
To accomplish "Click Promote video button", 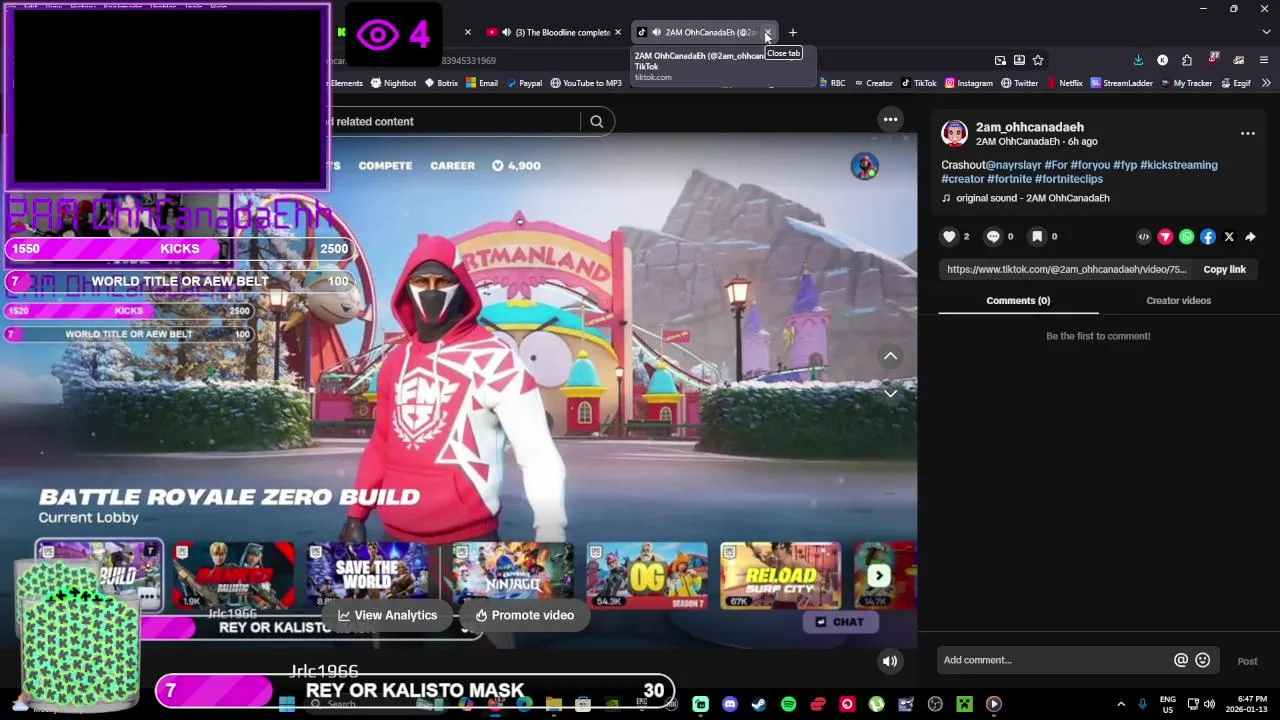I will 525,615.
